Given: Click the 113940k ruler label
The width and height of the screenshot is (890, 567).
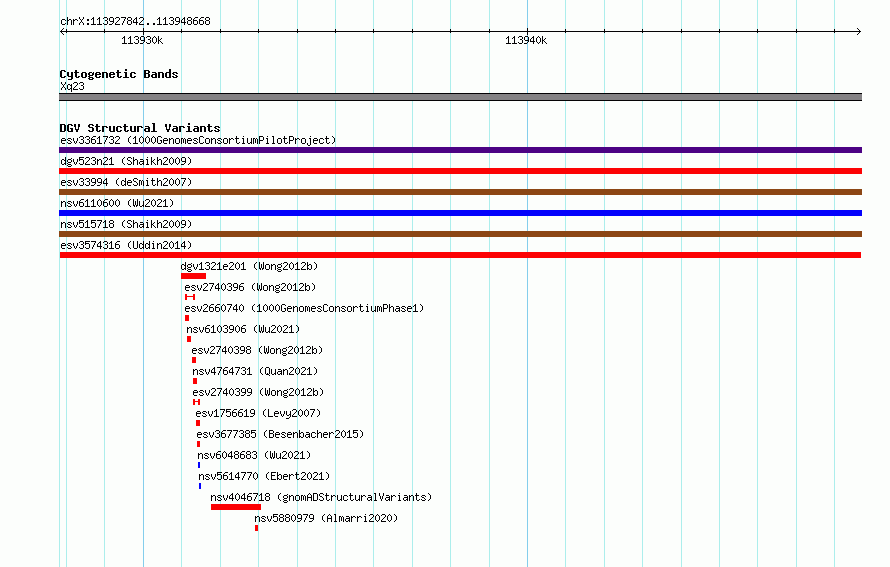Looking at the screenshot, I should 526,40.
